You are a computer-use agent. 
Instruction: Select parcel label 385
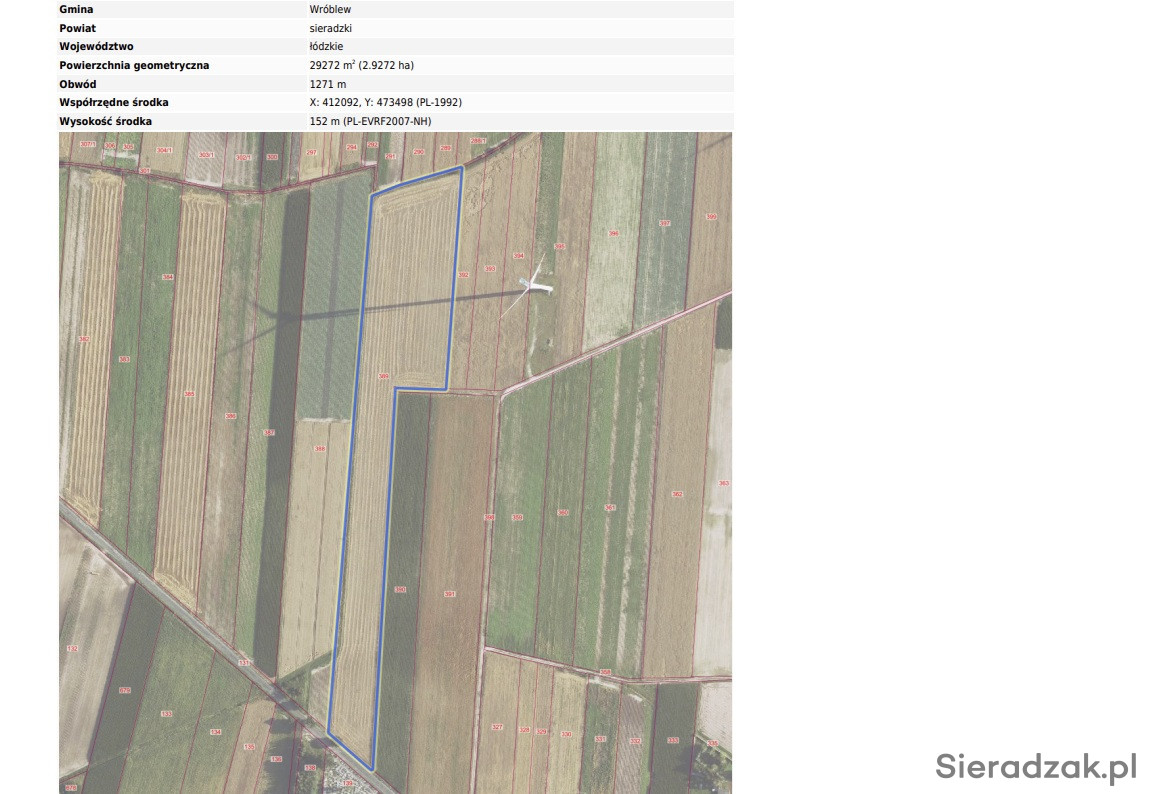pyautogui.click(x=189, y=394)
